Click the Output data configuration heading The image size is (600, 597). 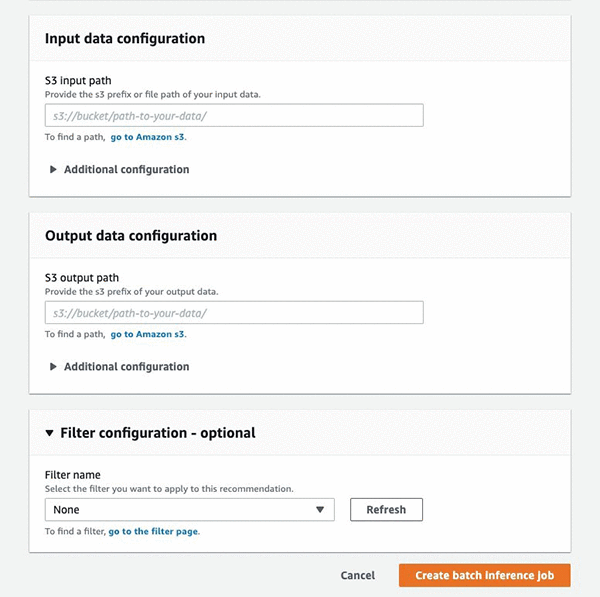coord(131,236)
